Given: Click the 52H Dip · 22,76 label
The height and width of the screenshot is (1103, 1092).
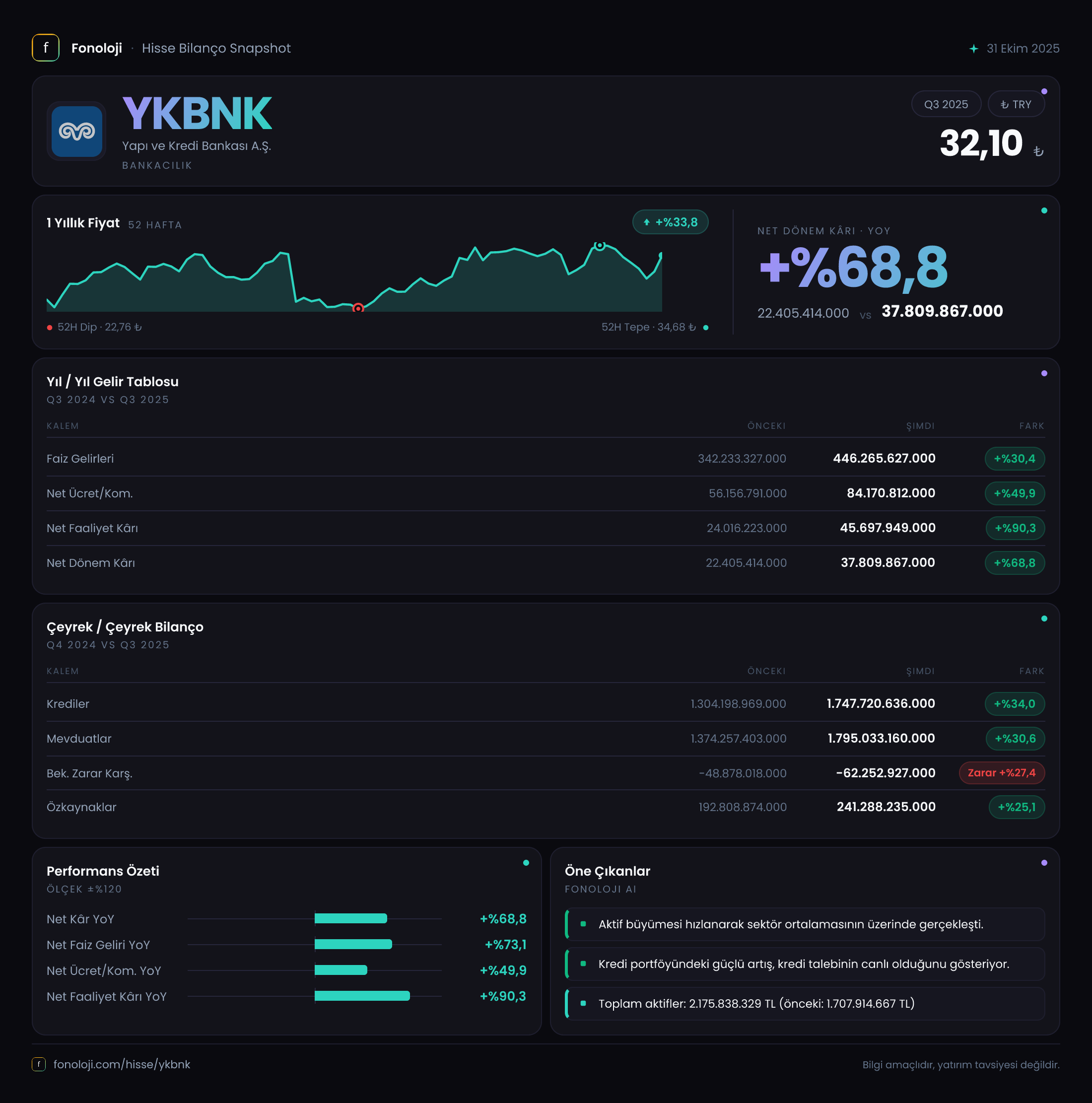Looking at the screenshot, I should coord(100,327).
